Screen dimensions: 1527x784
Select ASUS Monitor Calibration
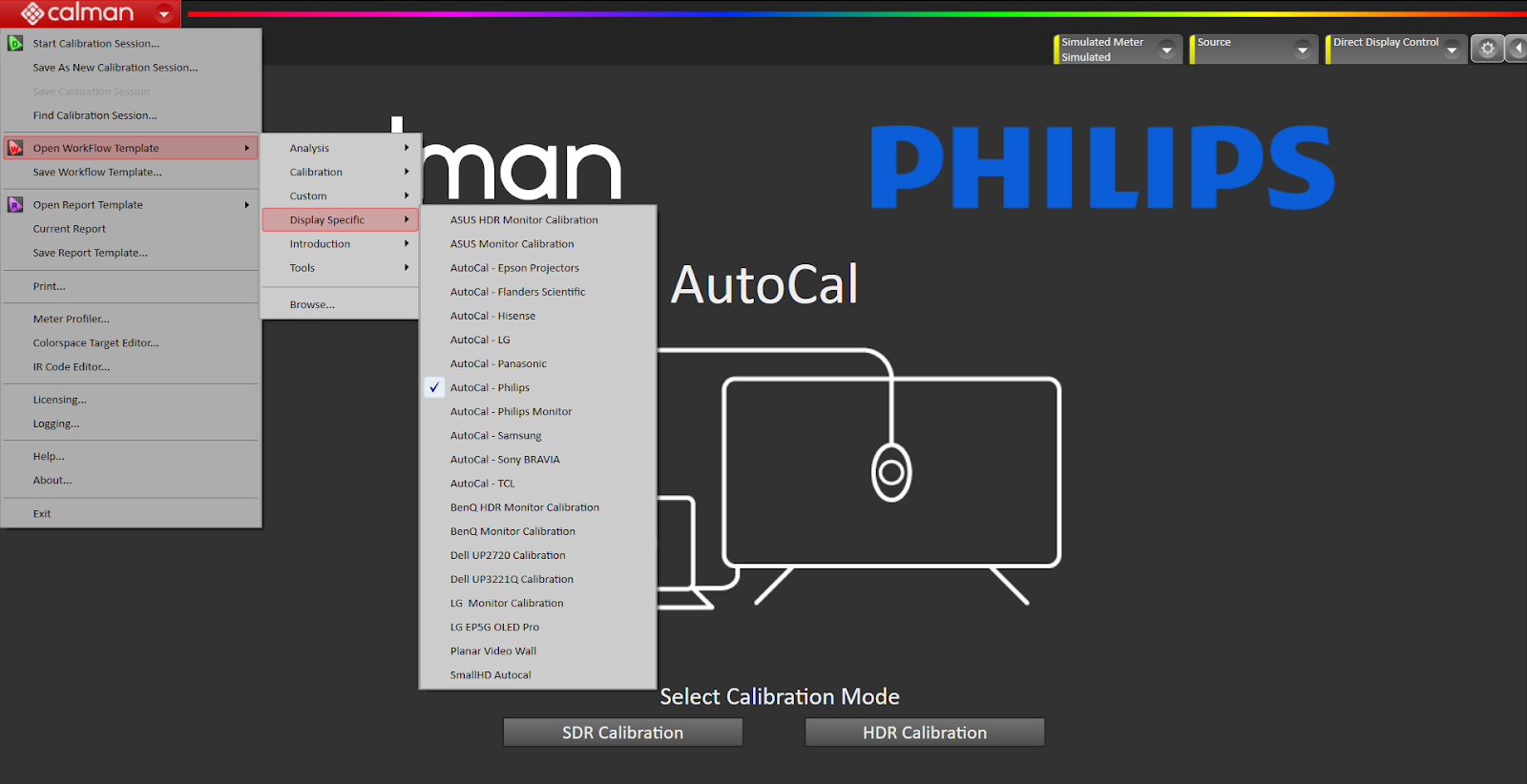coord(538,243)
